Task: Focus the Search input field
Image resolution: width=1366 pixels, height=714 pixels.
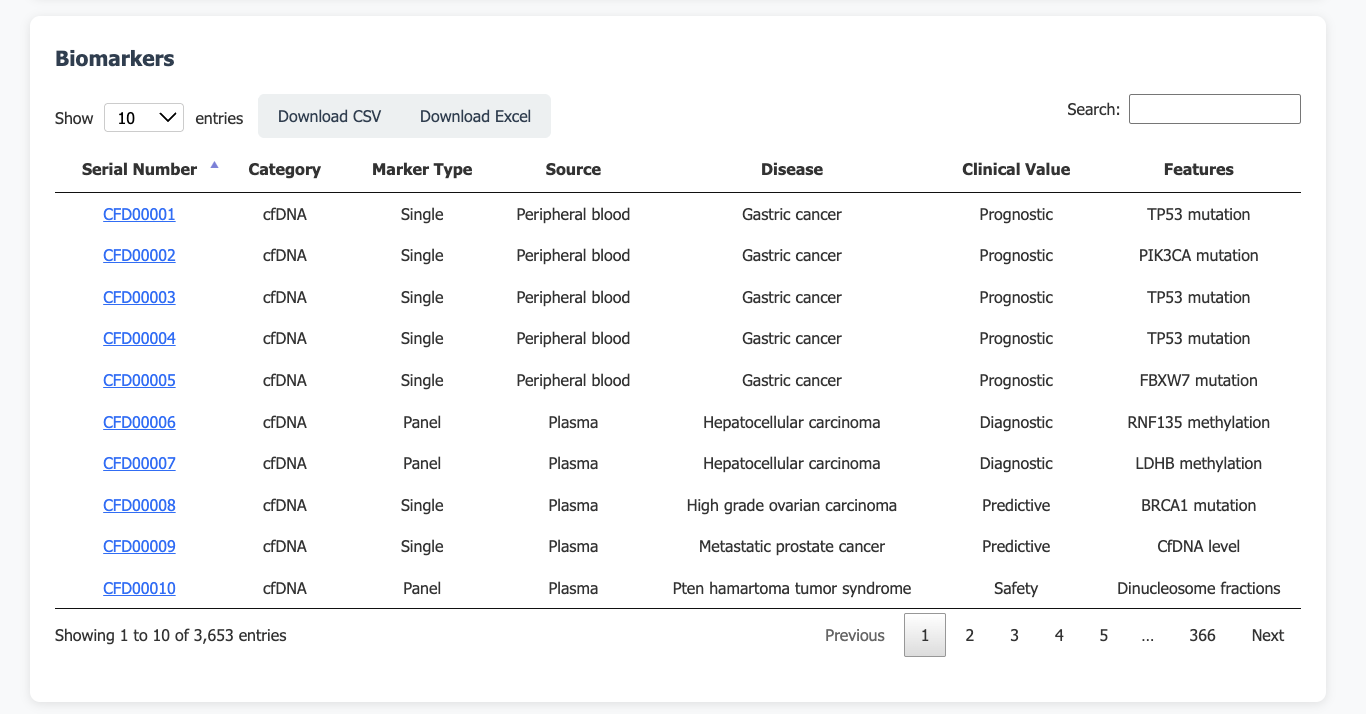Action: point(1215,109)
